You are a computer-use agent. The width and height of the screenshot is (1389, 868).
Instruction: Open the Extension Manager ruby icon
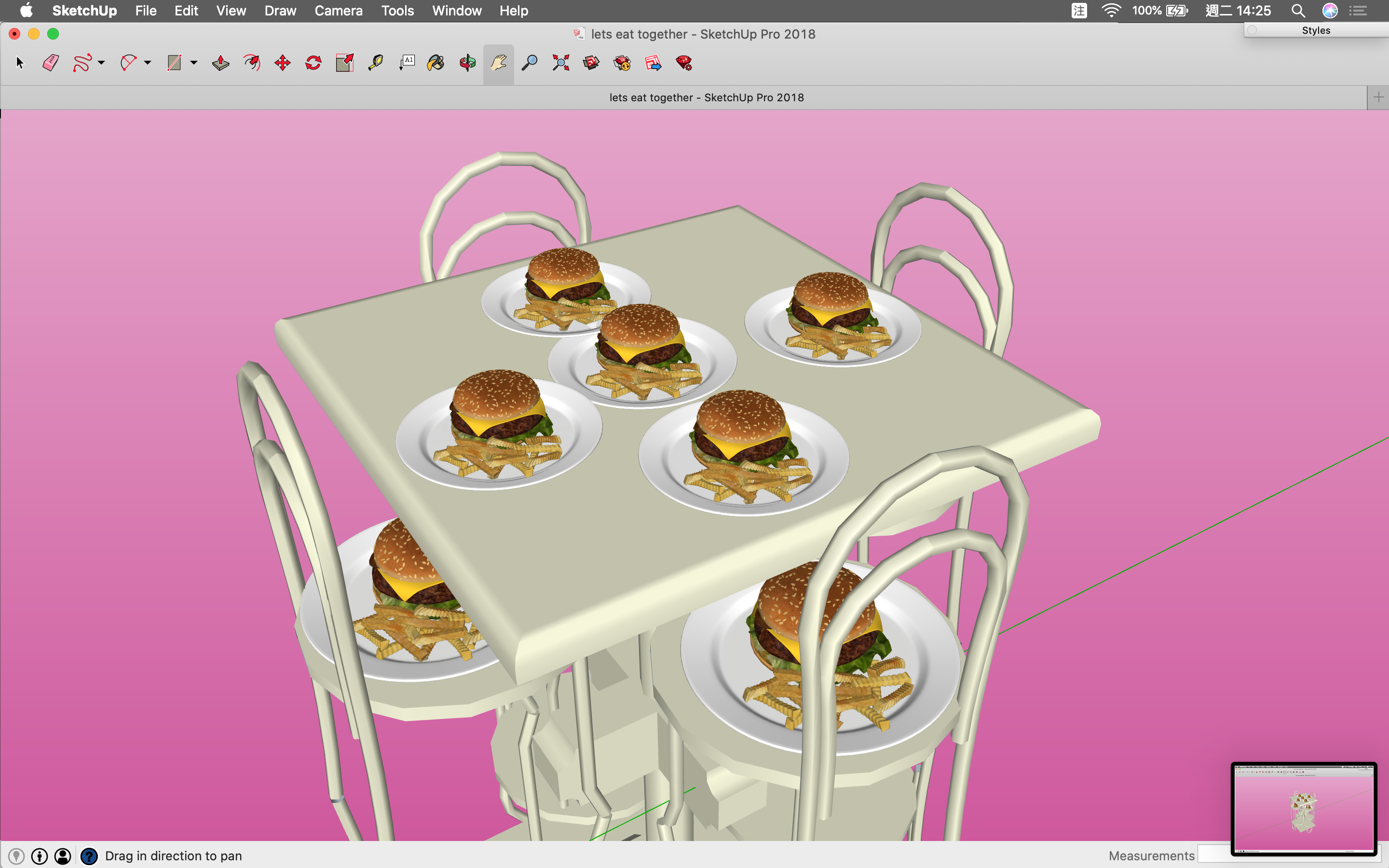[683, 63]
